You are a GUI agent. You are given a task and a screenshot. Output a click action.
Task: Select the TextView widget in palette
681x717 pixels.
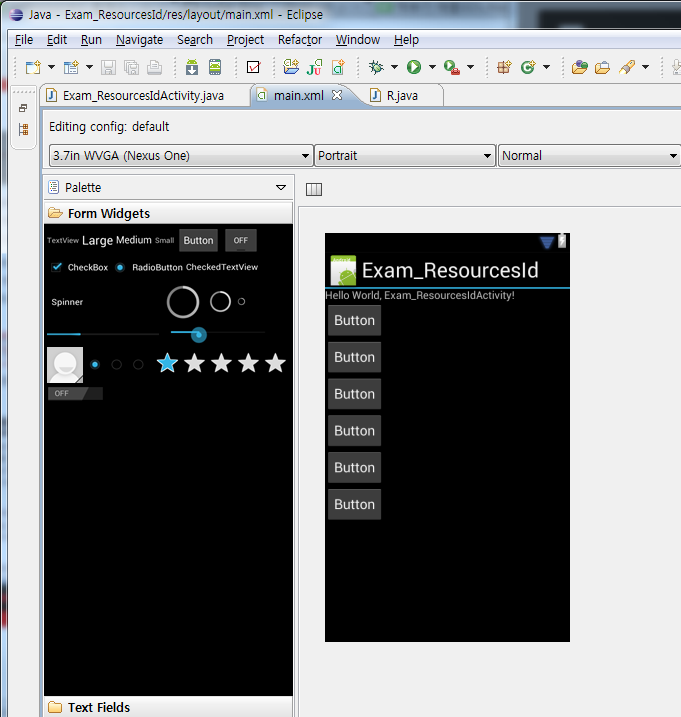(x=63, y=241)
